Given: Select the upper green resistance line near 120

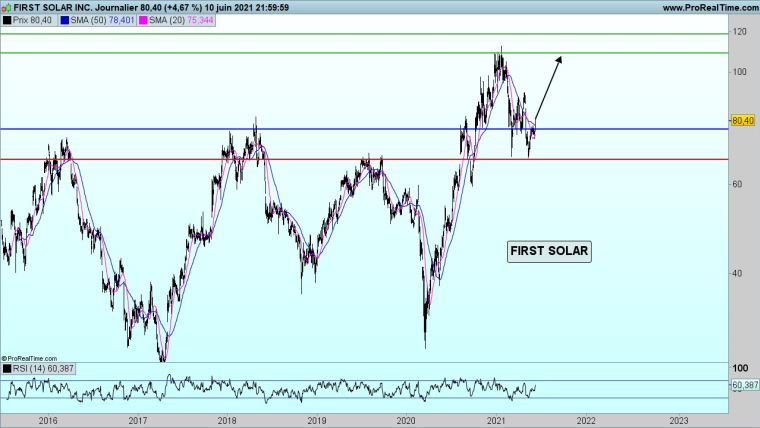Looking at the screenshot, I should click(364, 34).
